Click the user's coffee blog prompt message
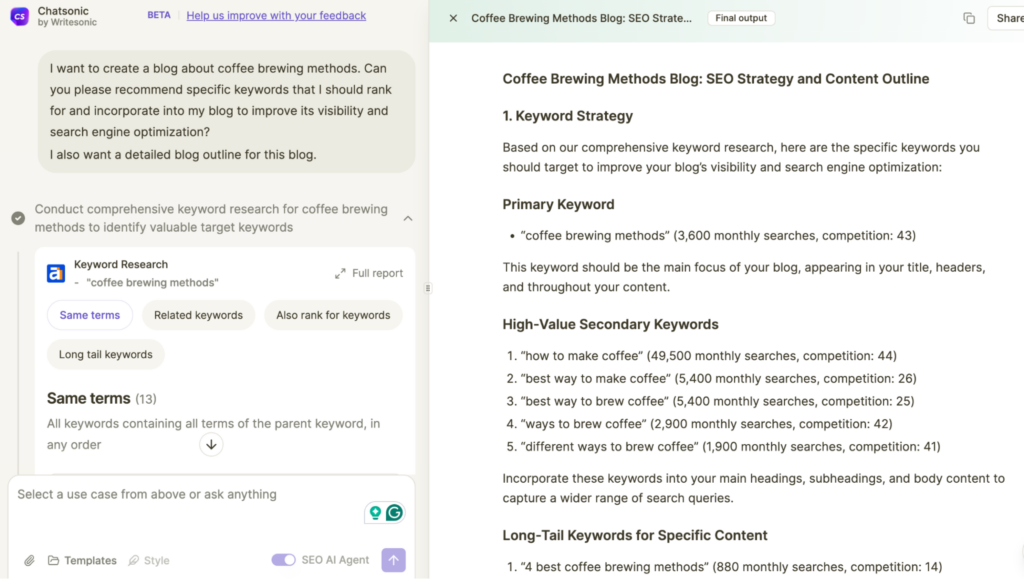 click(227, 112)
